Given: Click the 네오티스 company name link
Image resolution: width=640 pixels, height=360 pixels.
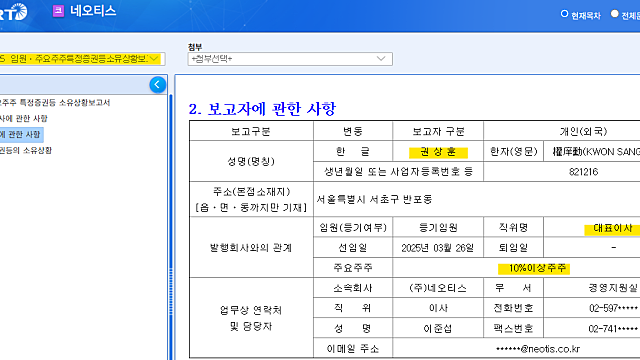Looking at the screenshot, I should [93, 11].
